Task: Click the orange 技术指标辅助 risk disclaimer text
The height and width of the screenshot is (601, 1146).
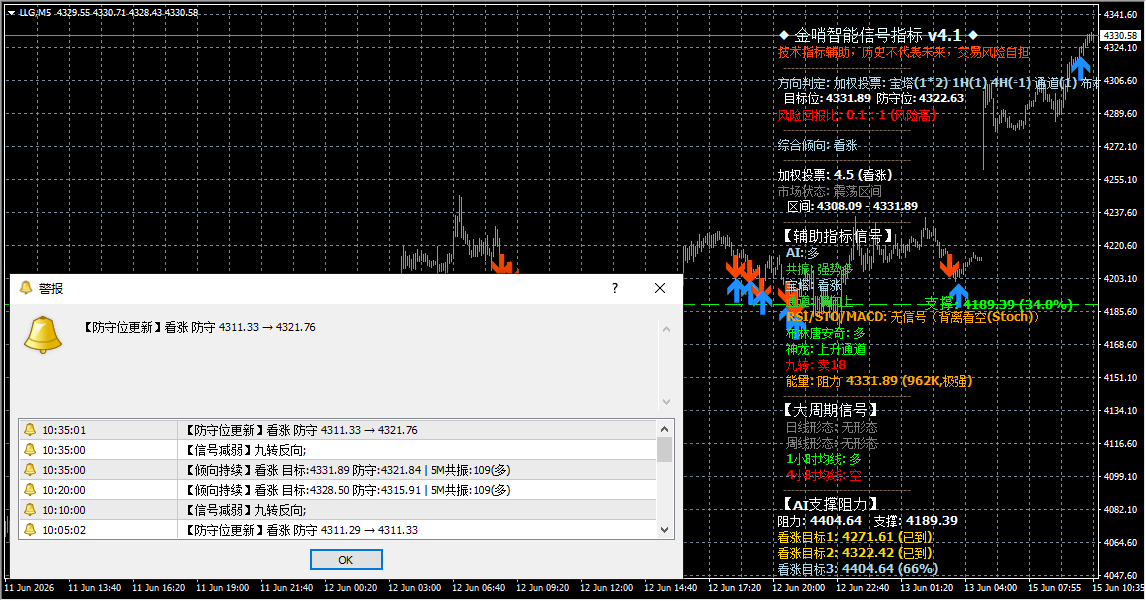Action: (x=904, y=53)
